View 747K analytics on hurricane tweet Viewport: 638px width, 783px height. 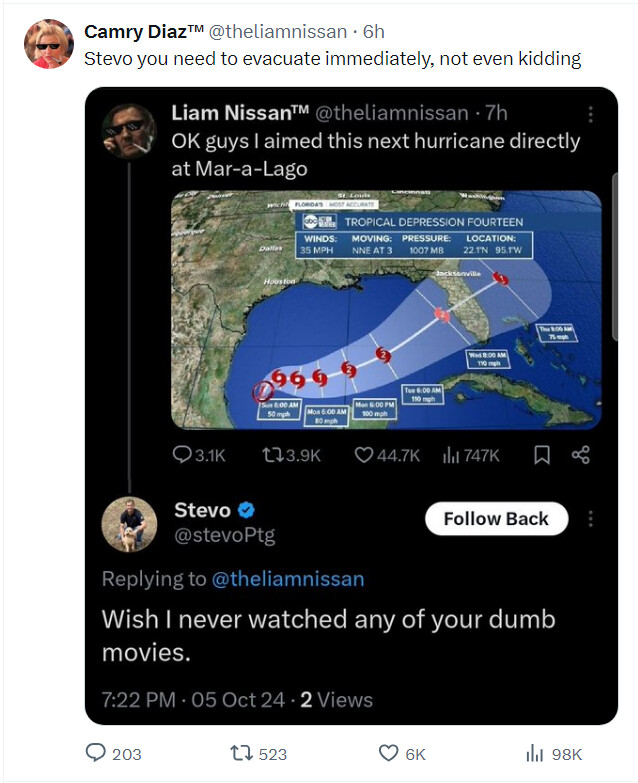pyautogui.click(x=471, y=455)
